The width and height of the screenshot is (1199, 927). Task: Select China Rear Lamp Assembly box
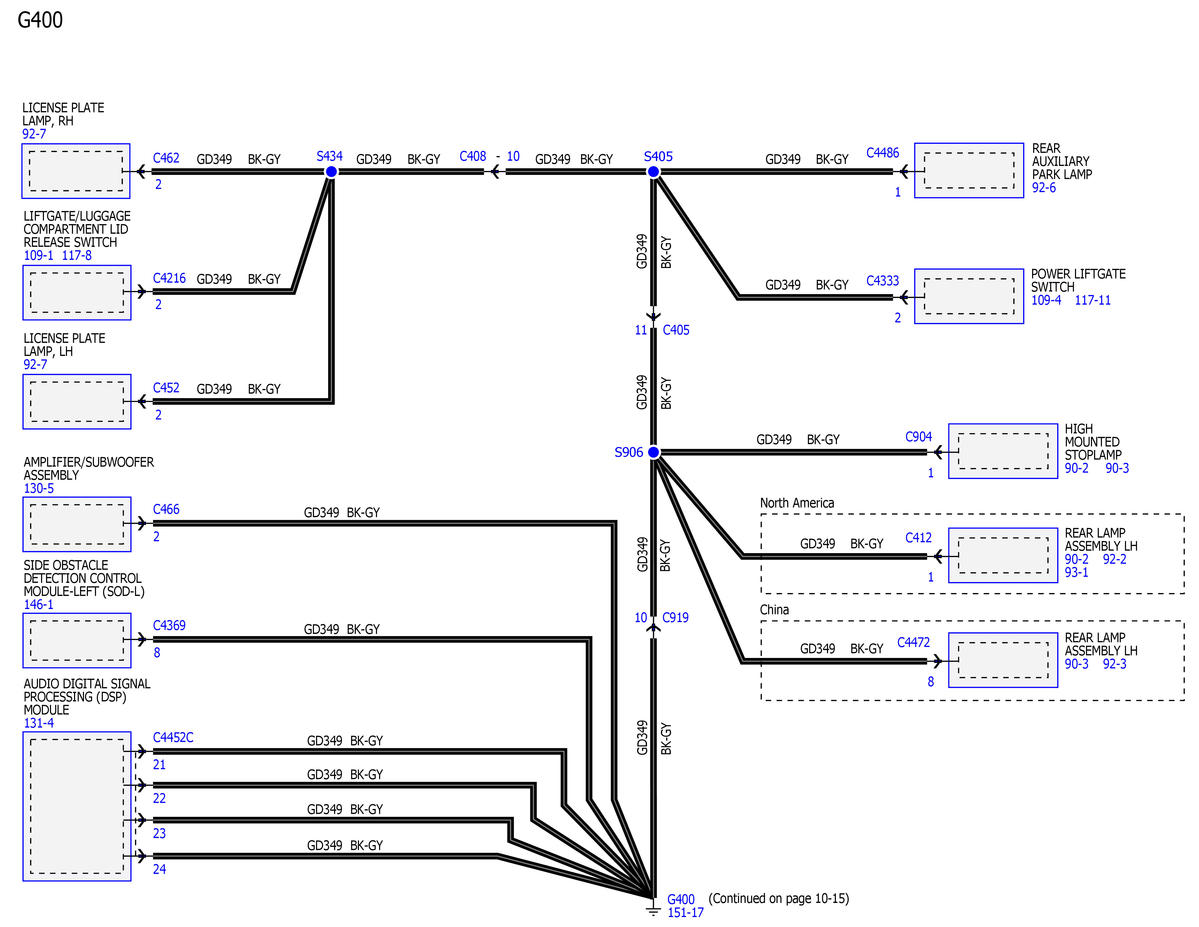click(x=1002, y=660)
